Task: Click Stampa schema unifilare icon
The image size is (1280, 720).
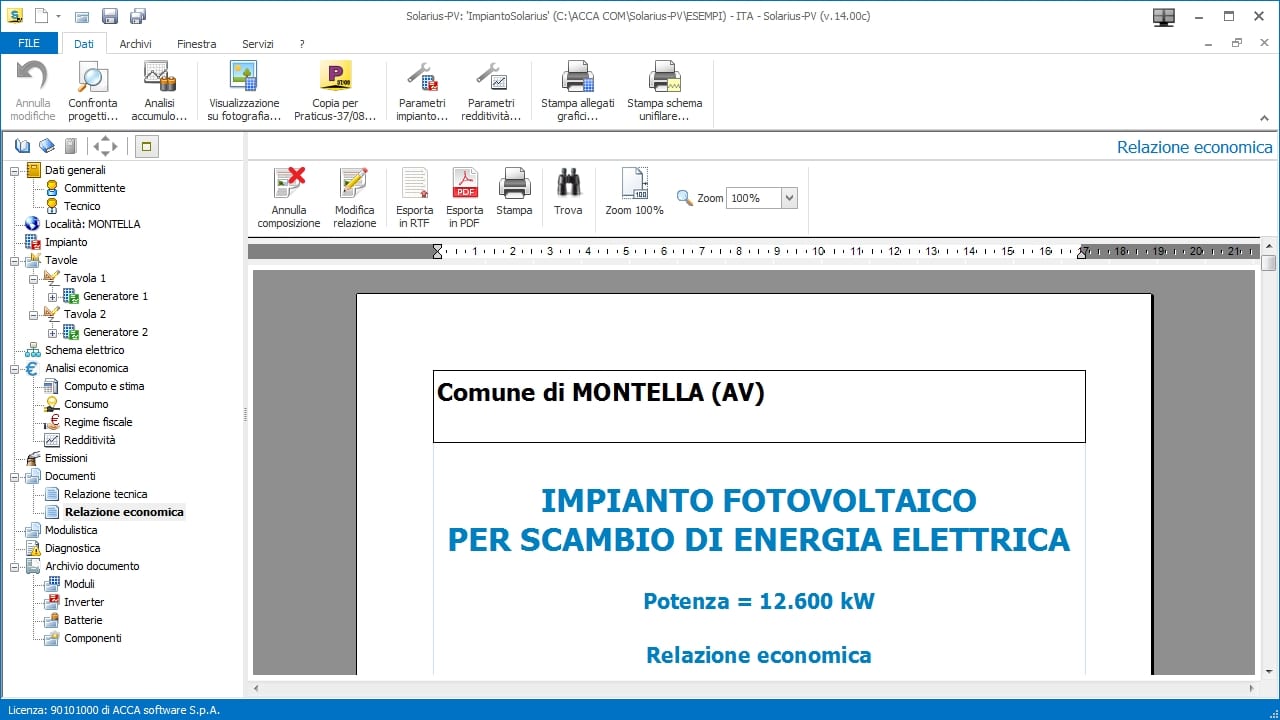Action: pos(664,90)
